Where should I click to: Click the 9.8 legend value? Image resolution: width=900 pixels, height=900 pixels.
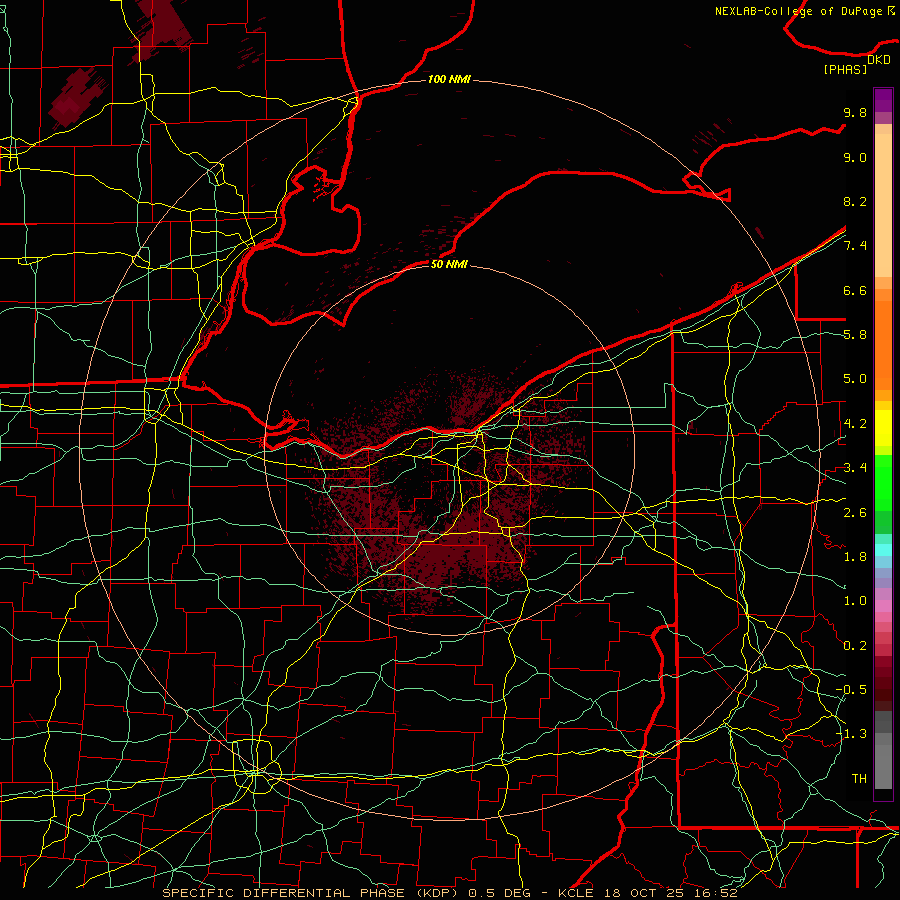pos(855,112)
